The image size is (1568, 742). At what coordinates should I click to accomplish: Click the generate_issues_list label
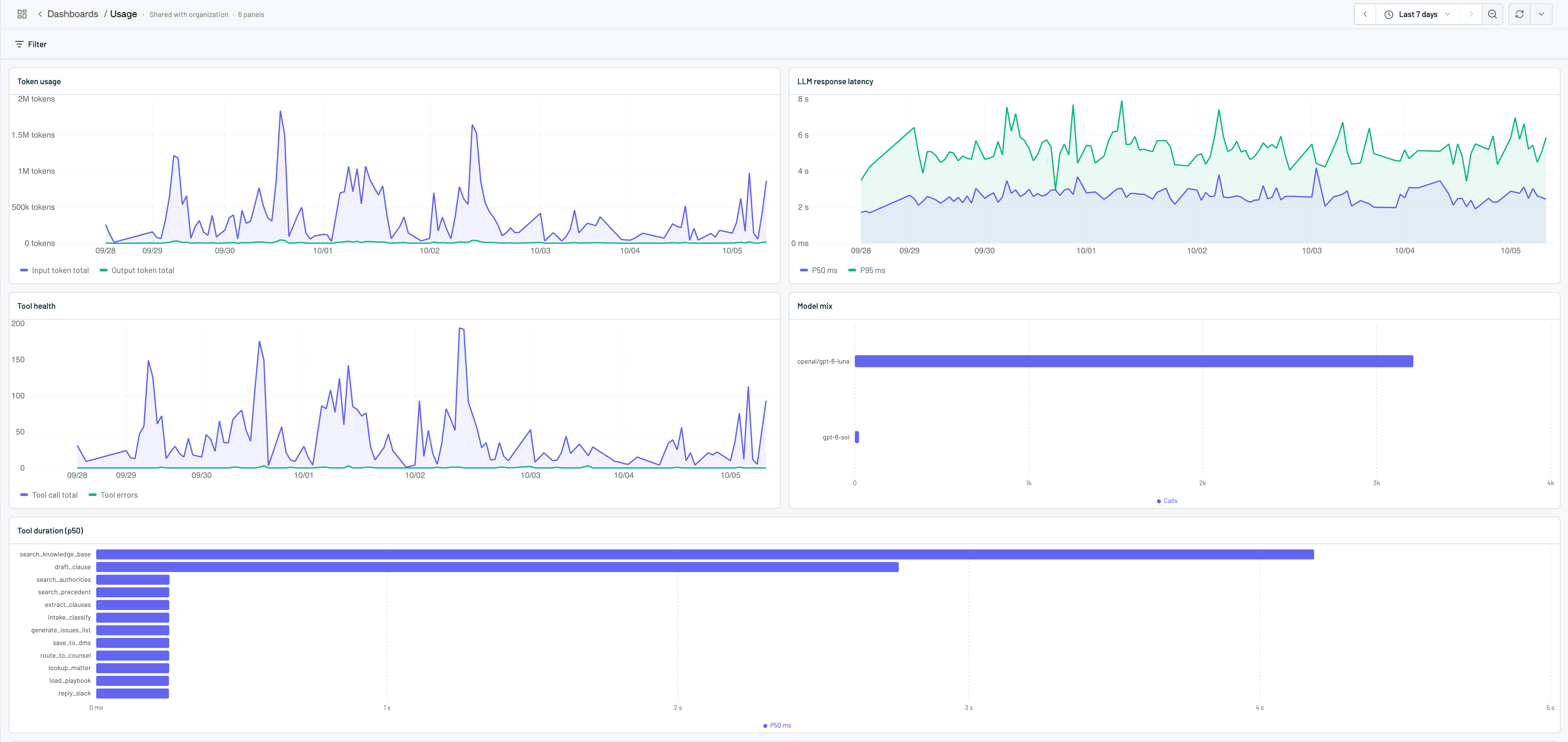pyautogui.click(x=61, y=631)
